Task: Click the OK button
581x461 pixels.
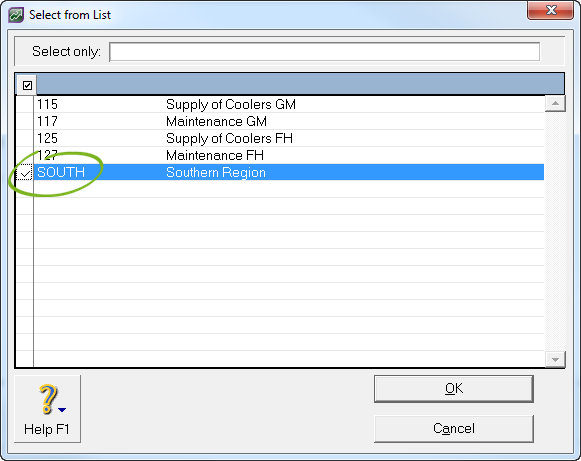Action: [x=454, y=389]
